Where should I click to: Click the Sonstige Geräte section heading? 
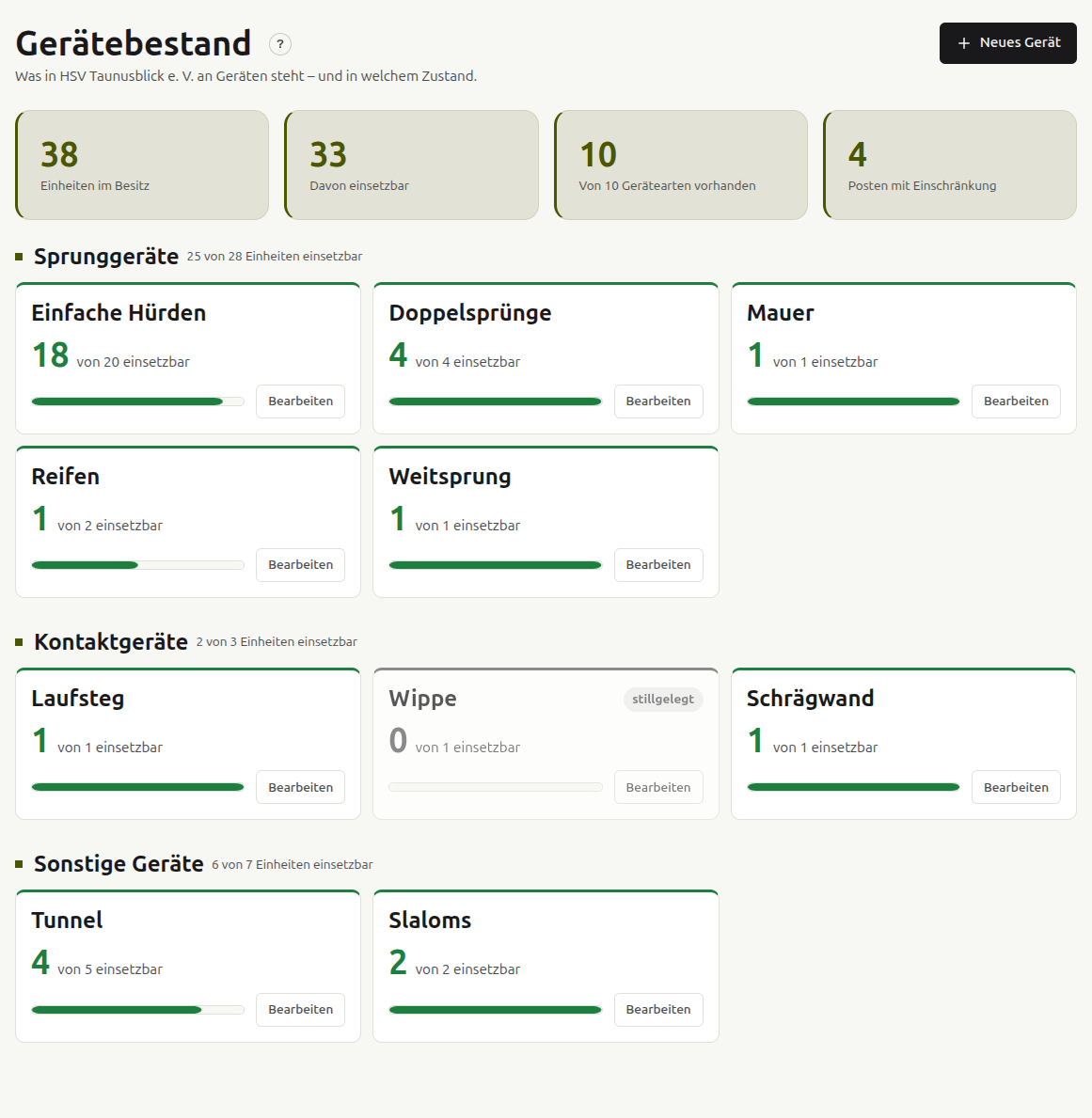point(119,864)
